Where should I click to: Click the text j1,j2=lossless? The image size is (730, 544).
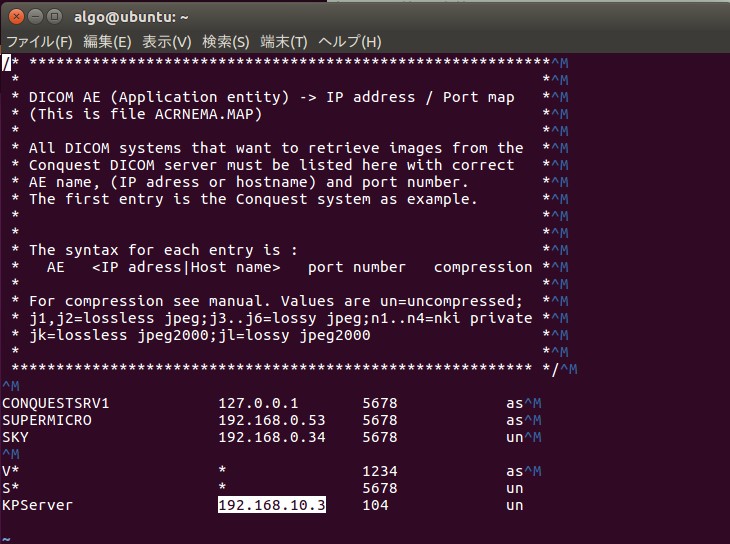(x=92, y=319)
